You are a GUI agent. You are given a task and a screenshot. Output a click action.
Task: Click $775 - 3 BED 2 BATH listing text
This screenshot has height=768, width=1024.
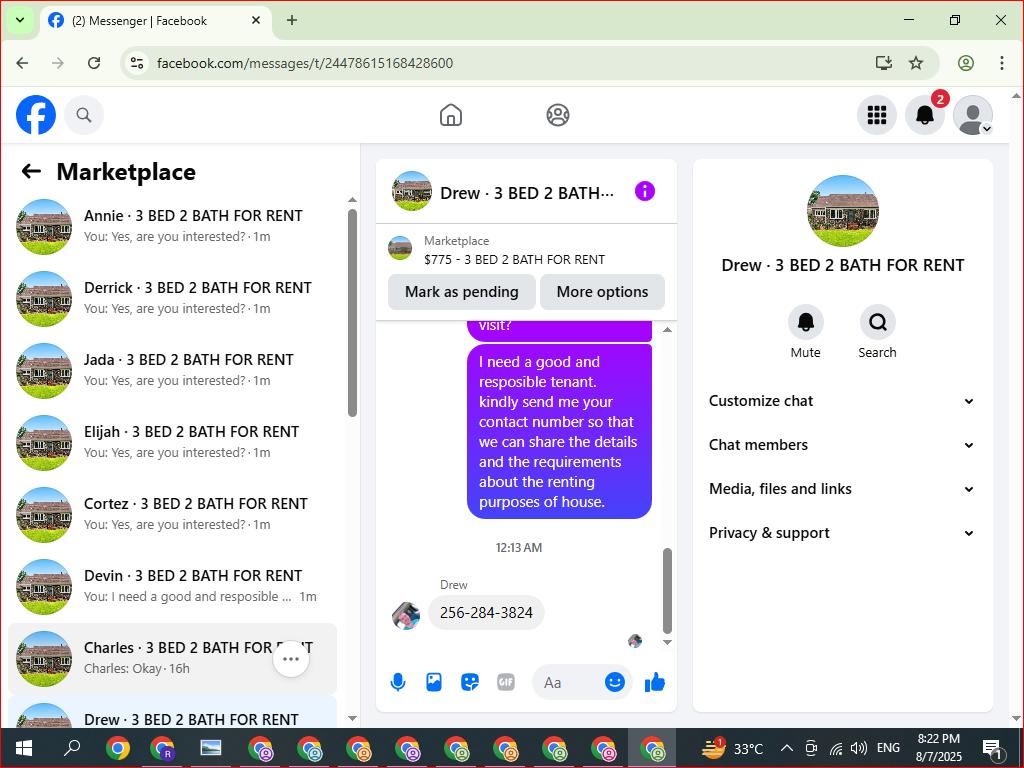click(514, 259)
